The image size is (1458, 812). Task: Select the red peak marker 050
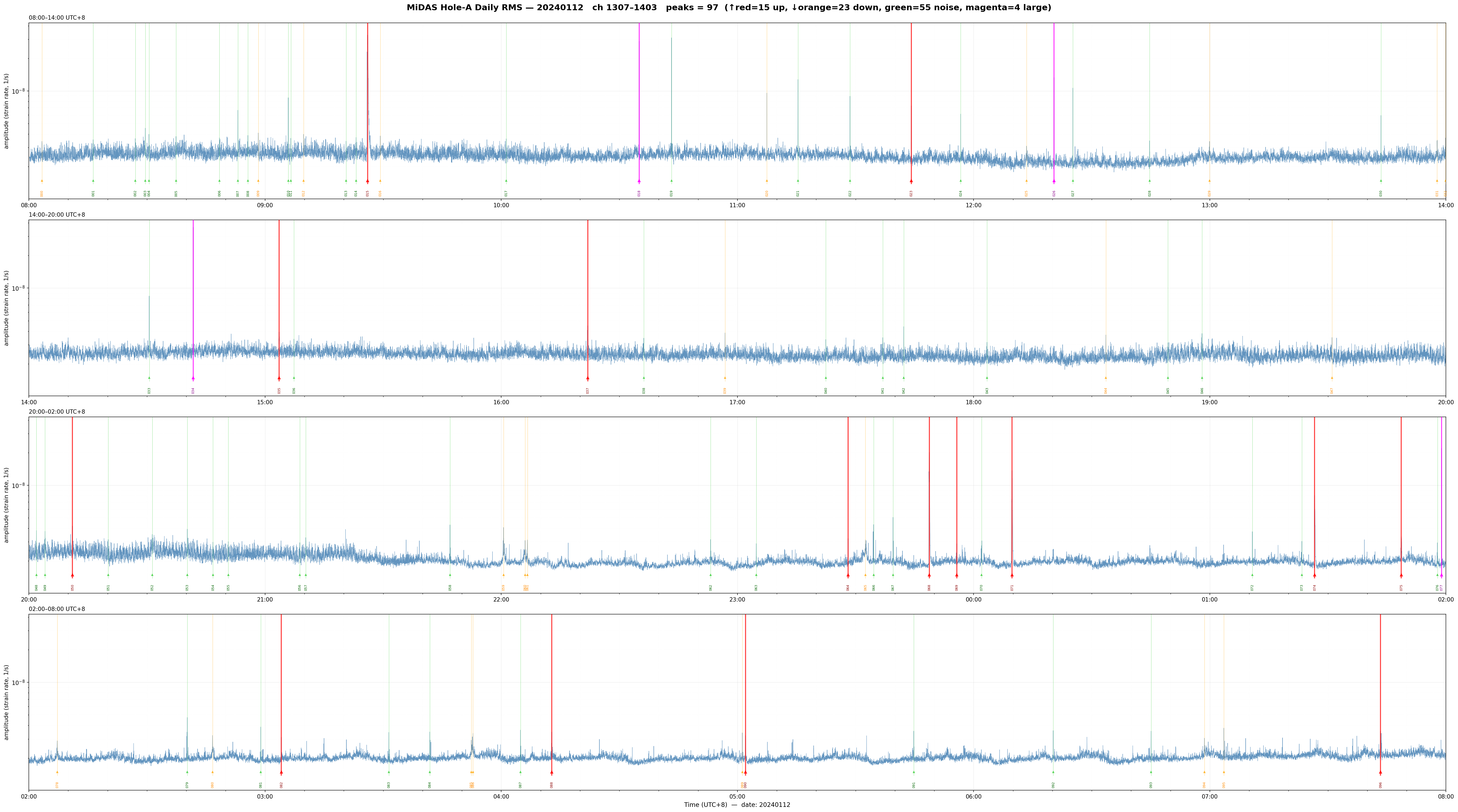pyautogui.click(x=72, y=575)
